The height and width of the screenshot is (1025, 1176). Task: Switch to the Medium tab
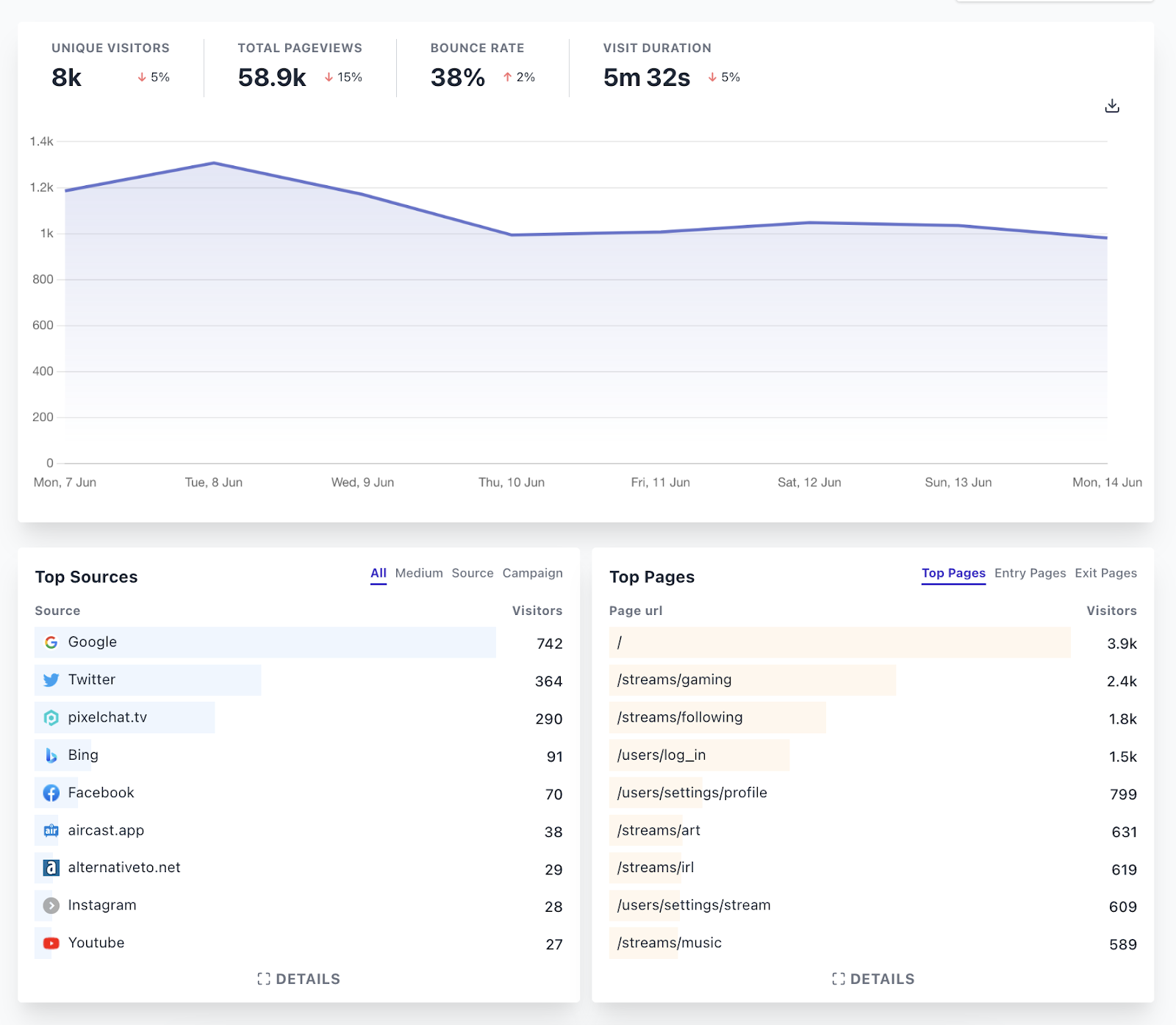coord(419,573)
